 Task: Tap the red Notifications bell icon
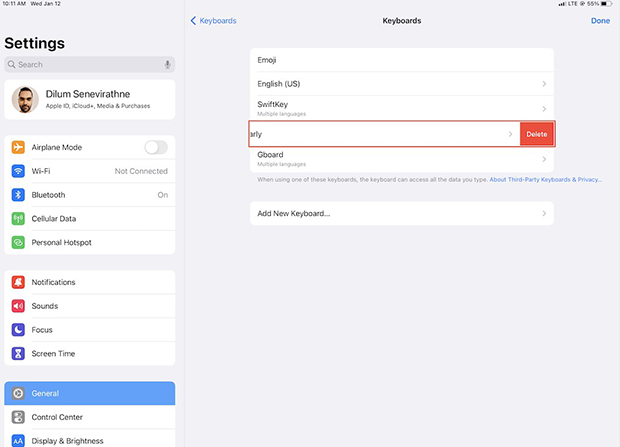tap(18, 282)
